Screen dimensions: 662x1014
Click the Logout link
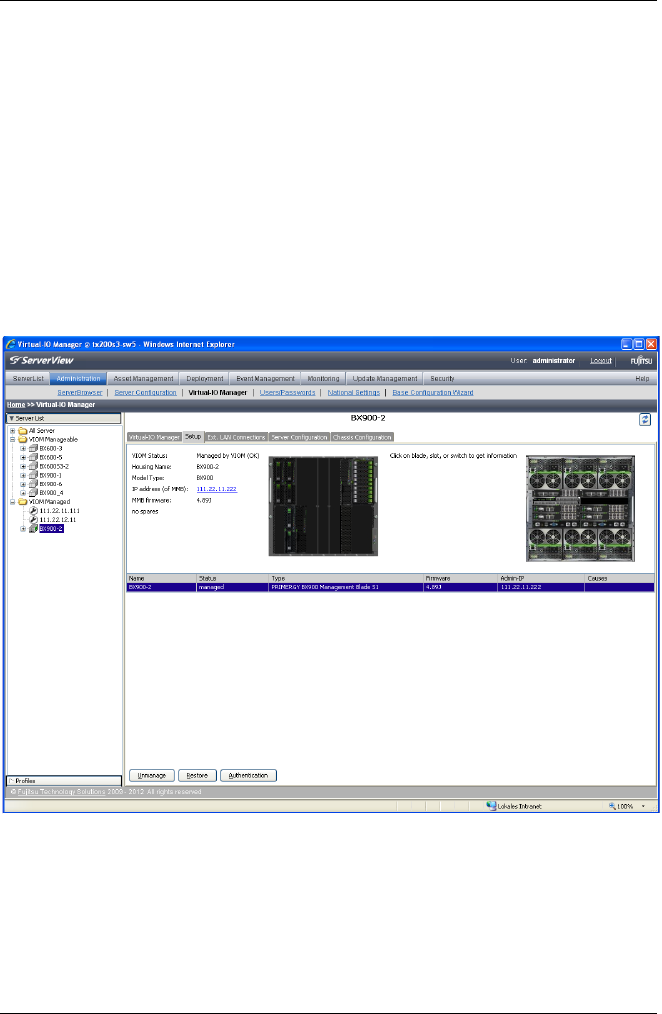pos(601,361)
